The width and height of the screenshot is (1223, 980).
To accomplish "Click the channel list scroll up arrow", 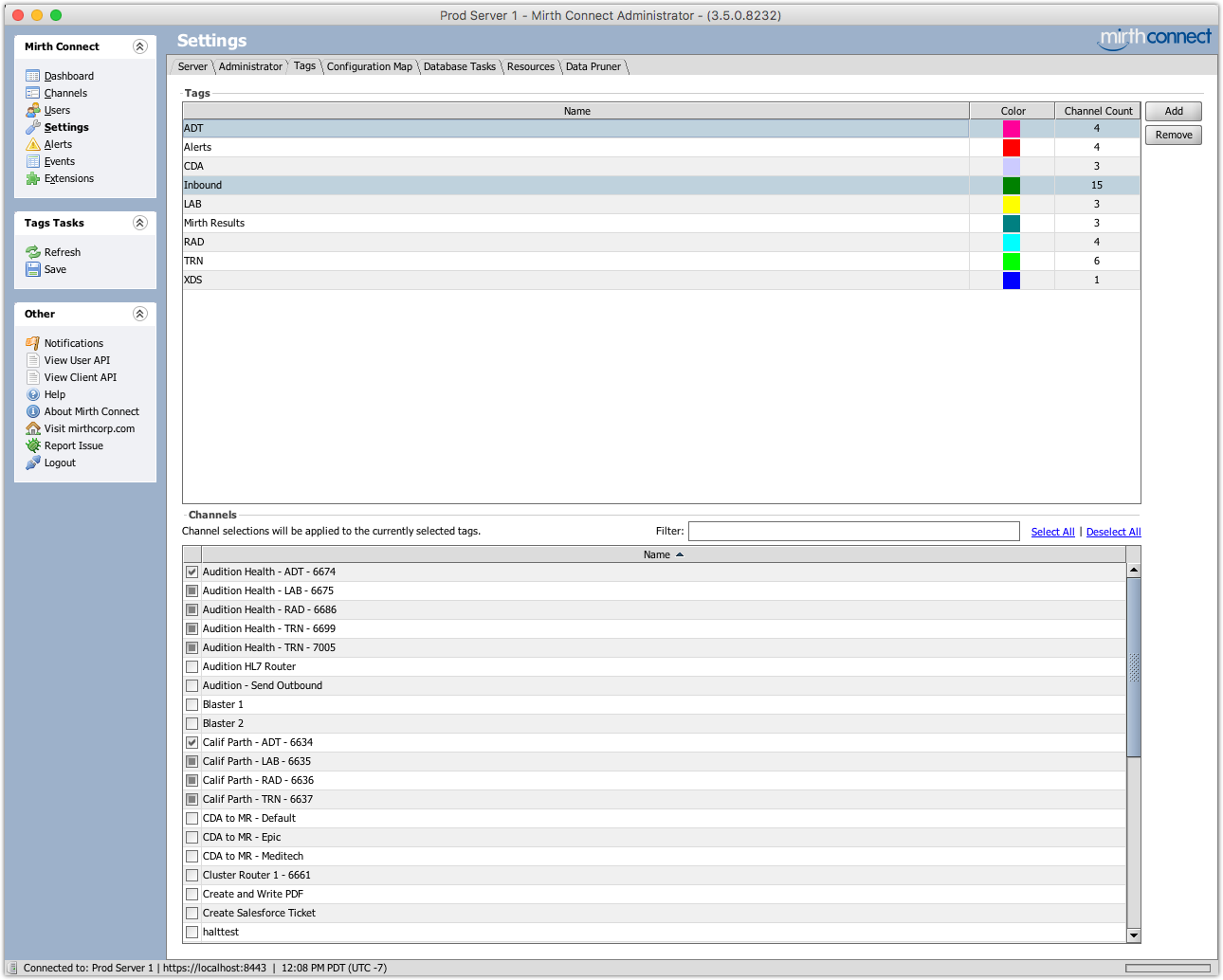I will 1134,571.
